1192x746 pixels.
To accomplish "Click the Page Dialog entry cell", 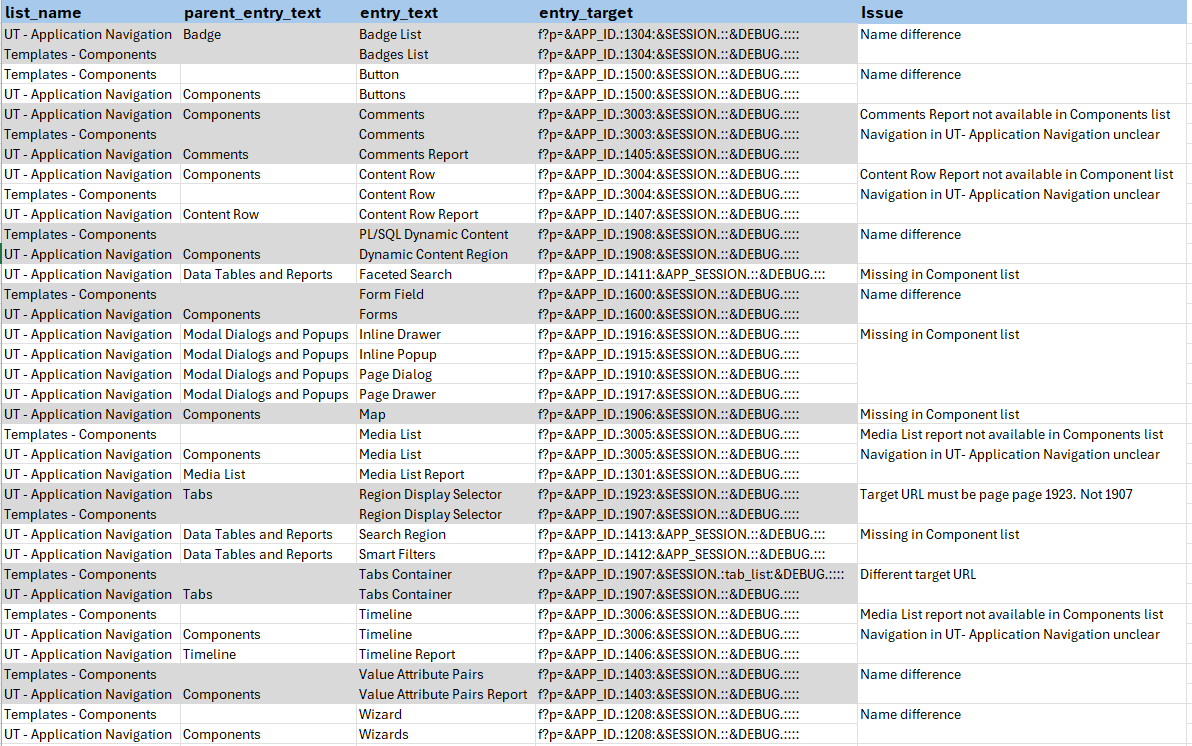I will (x=395, y=374).
